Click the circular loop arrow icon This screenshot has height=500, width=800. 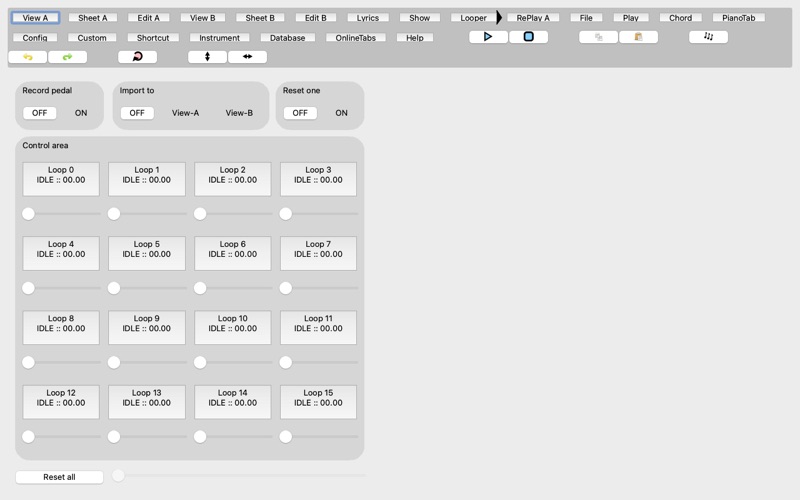(137, 57)
